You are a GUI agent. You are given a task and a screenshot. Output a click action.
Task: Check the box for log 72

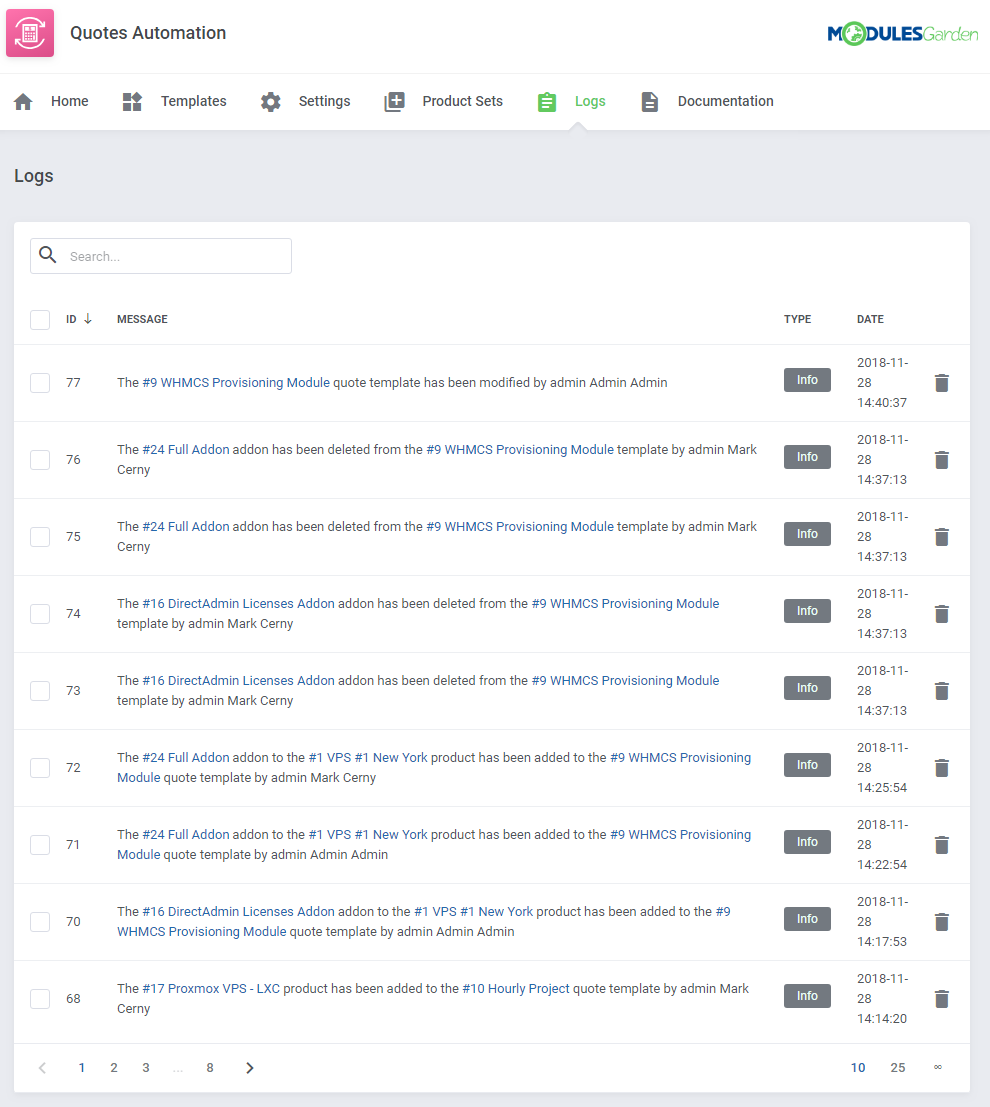click(40, 767)
